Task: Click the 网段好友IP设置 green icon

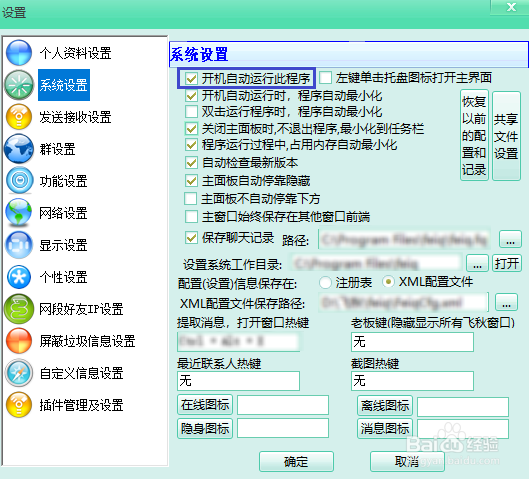Action: click(19, 309)
